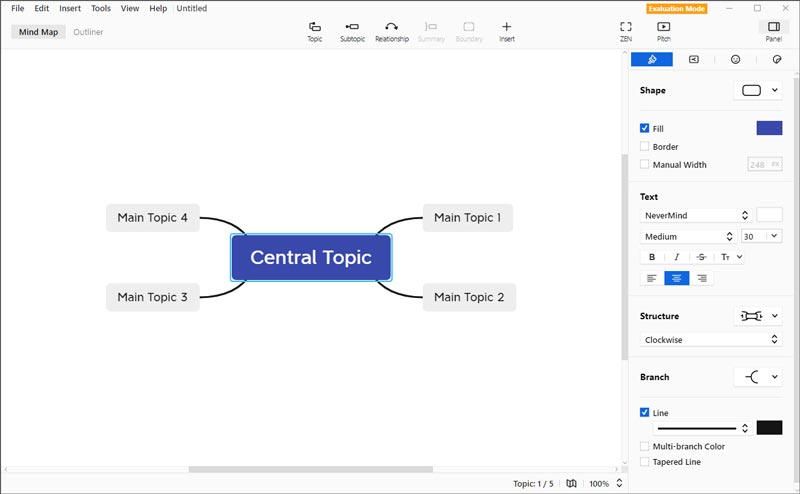Toggle the Panel sidebar
Viewport: 800px width, 494px height.
773,31
